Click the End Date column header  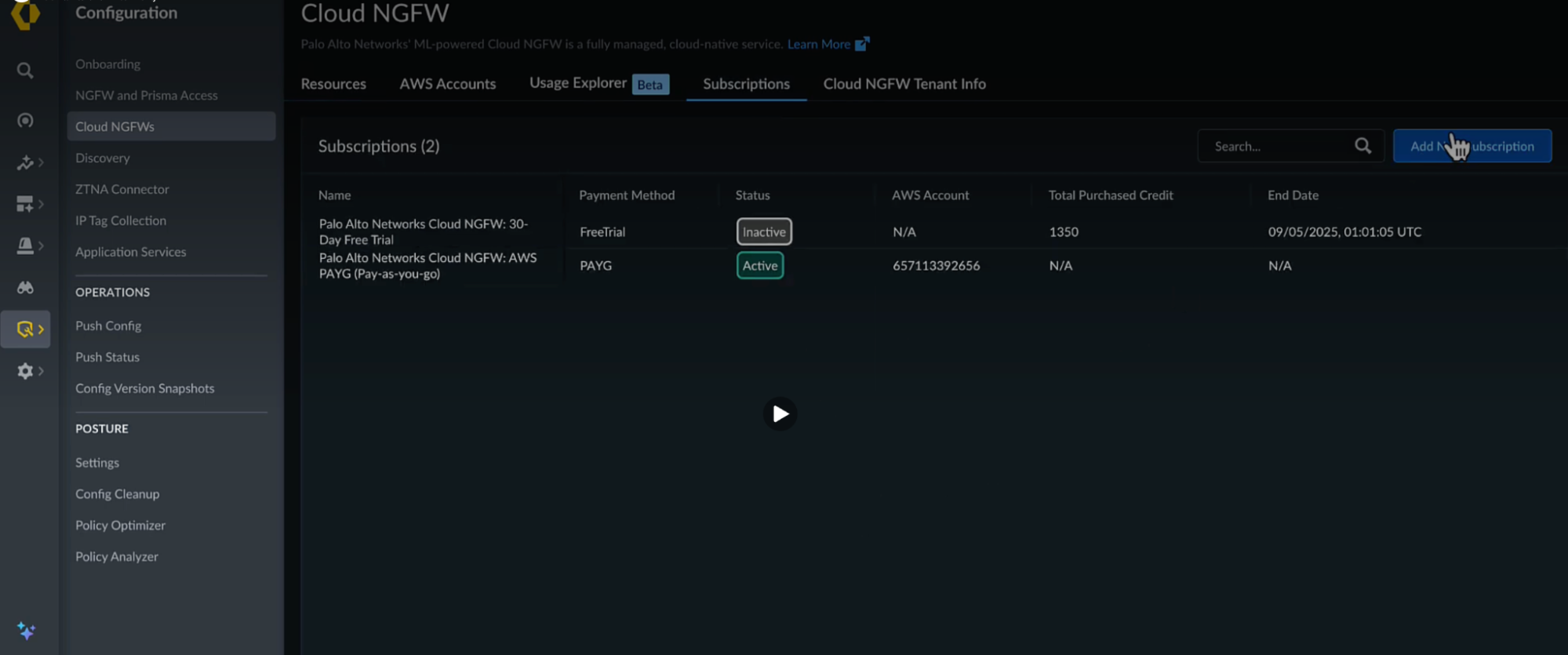tap(1293, 195)
